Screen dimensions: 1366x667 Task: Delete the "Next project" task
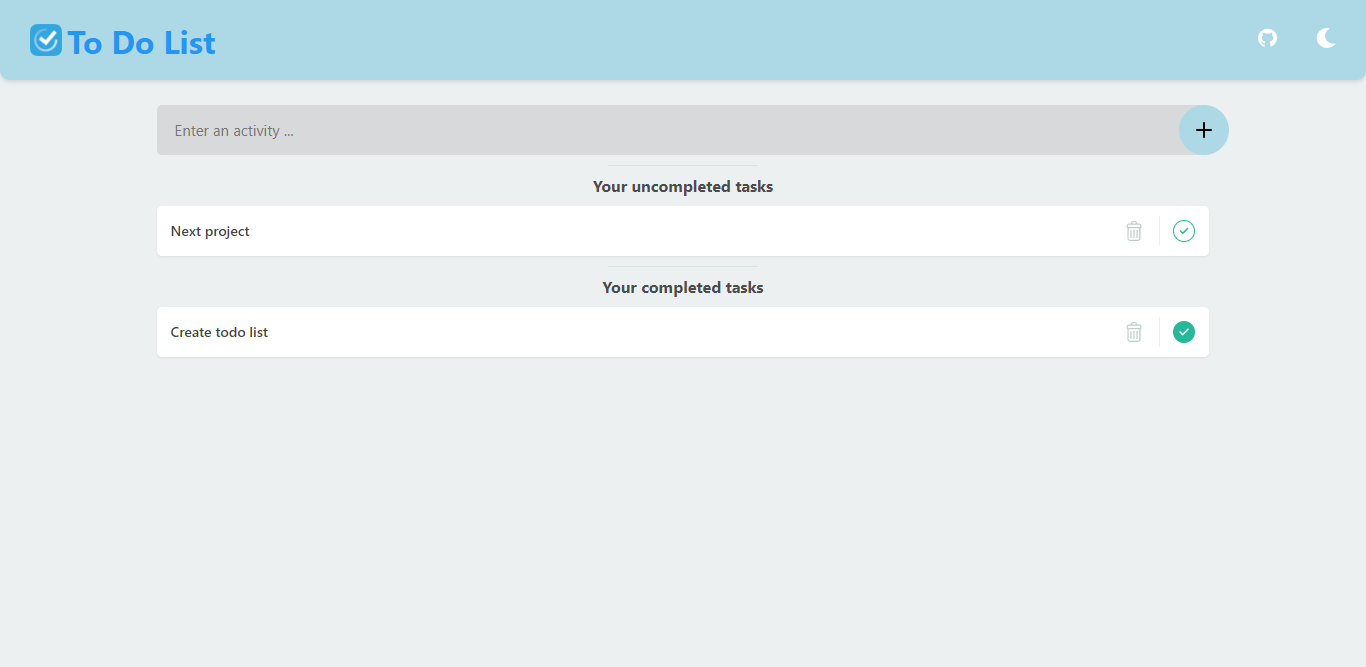click(1133, 231)
